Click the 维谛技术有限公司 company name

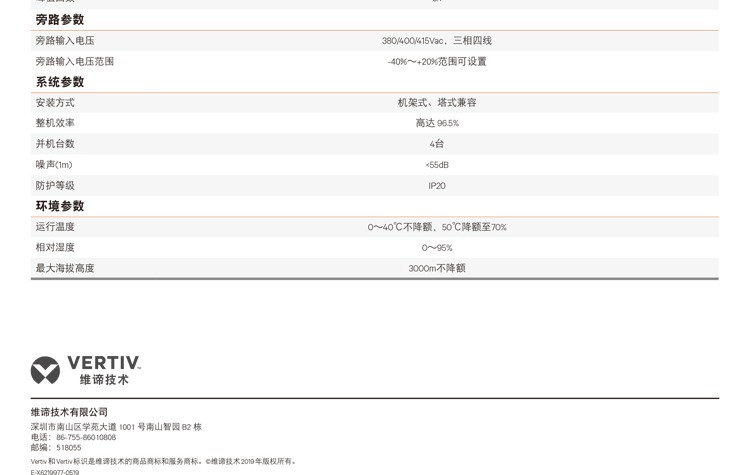(x=69, y=412)
